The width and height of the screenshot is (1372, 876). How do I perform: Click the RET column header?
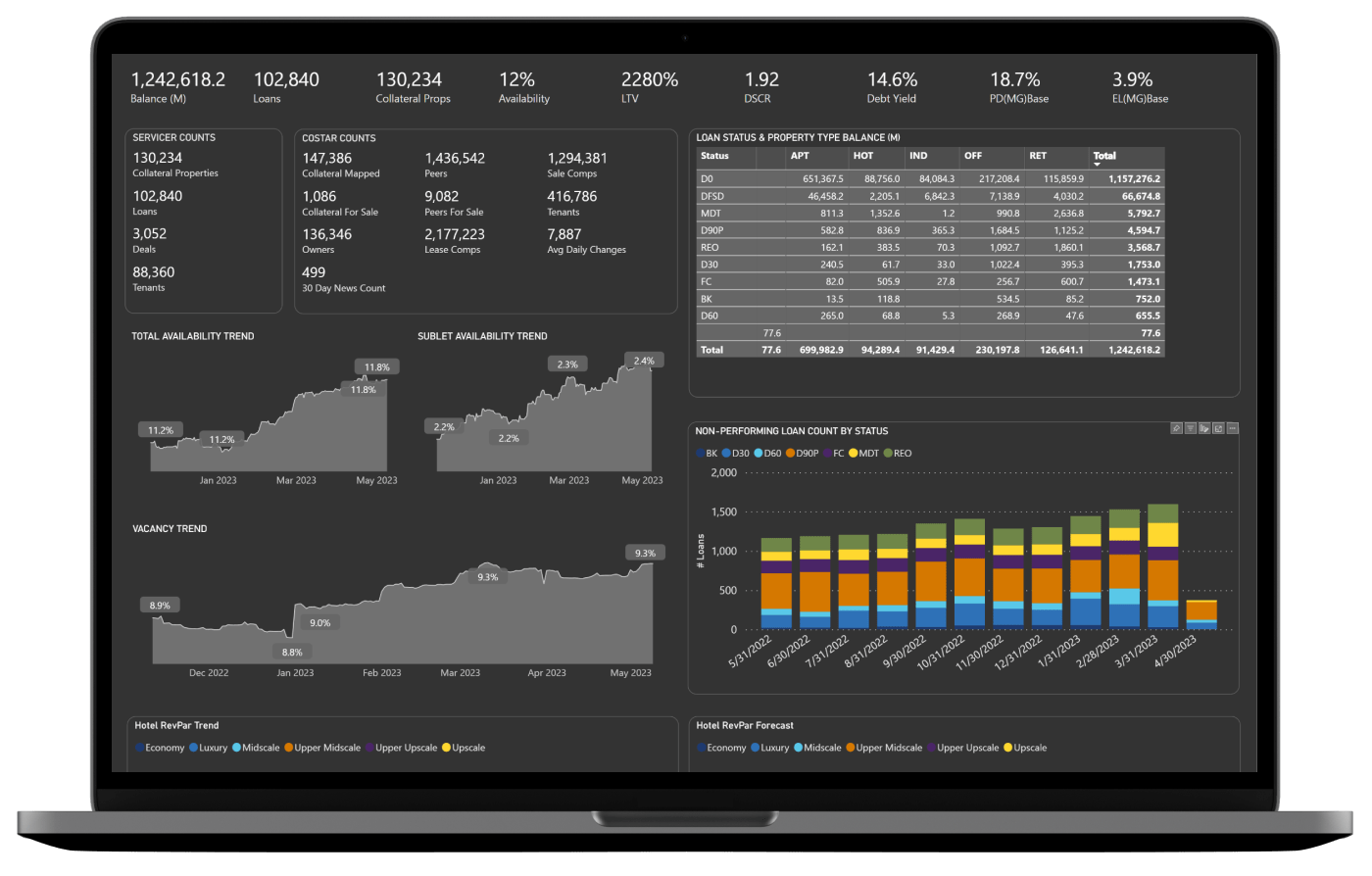(1038, 156)
